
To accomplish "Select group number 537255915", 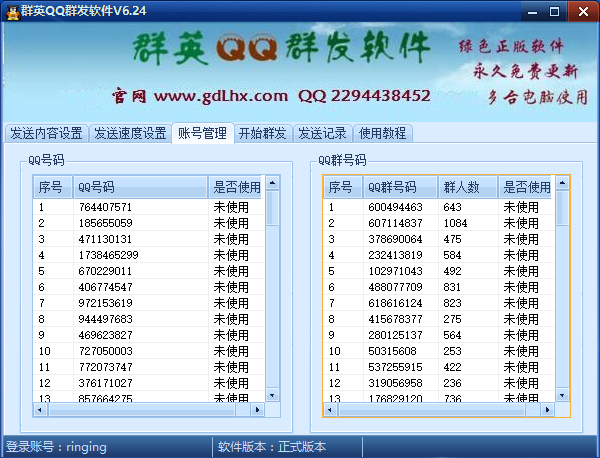I will [395, 367].
